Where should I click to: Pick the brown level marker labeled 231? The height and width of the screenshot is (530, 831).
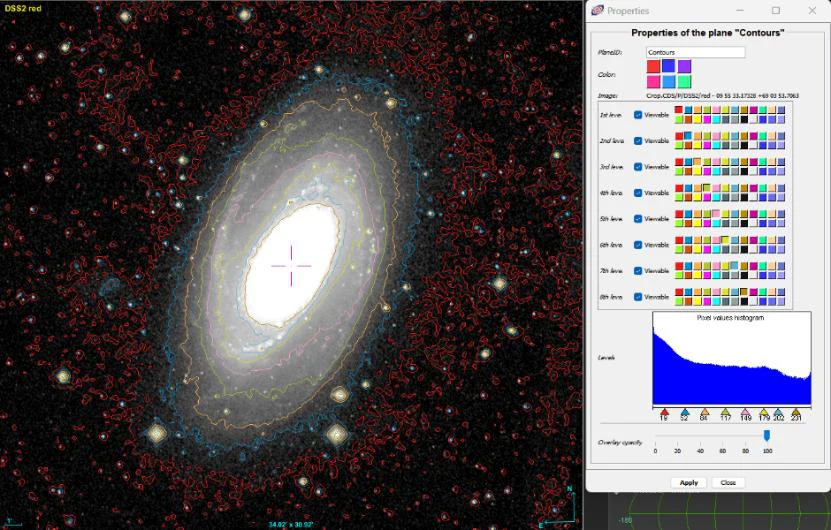(x=795, y=412)
